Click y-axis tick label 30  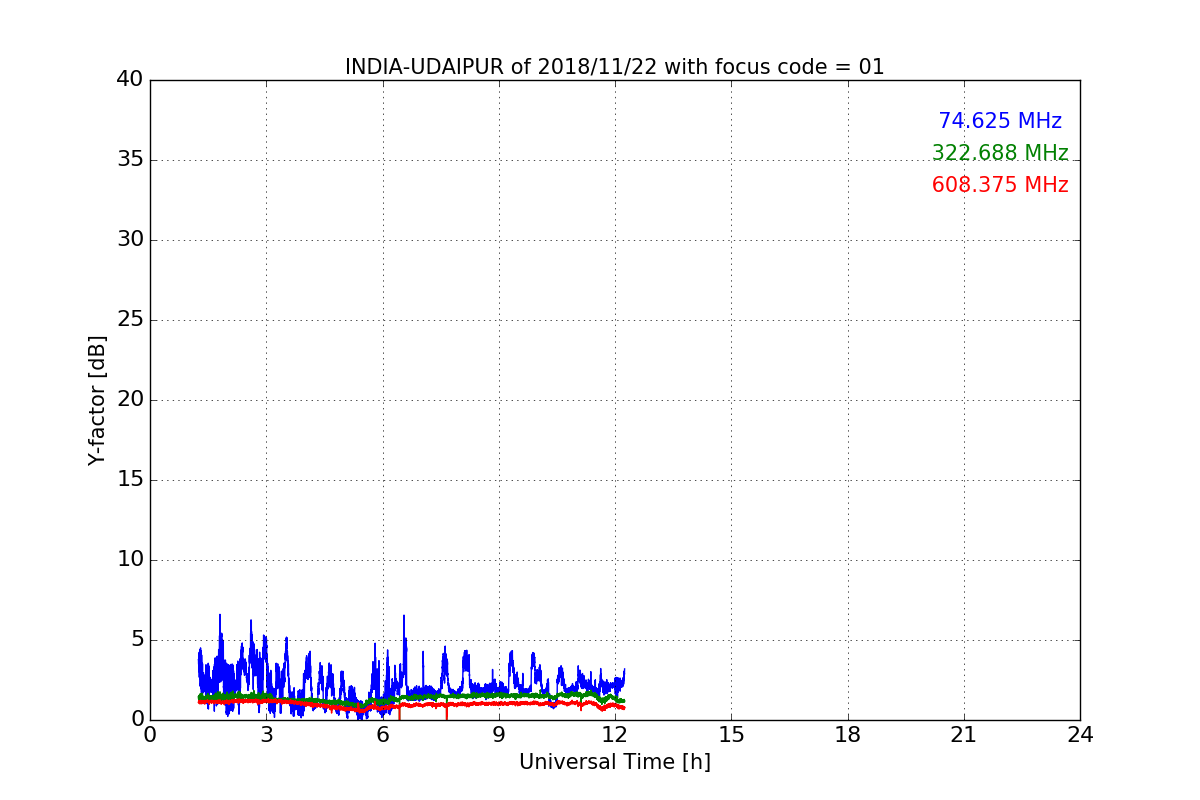click(130, 240)
